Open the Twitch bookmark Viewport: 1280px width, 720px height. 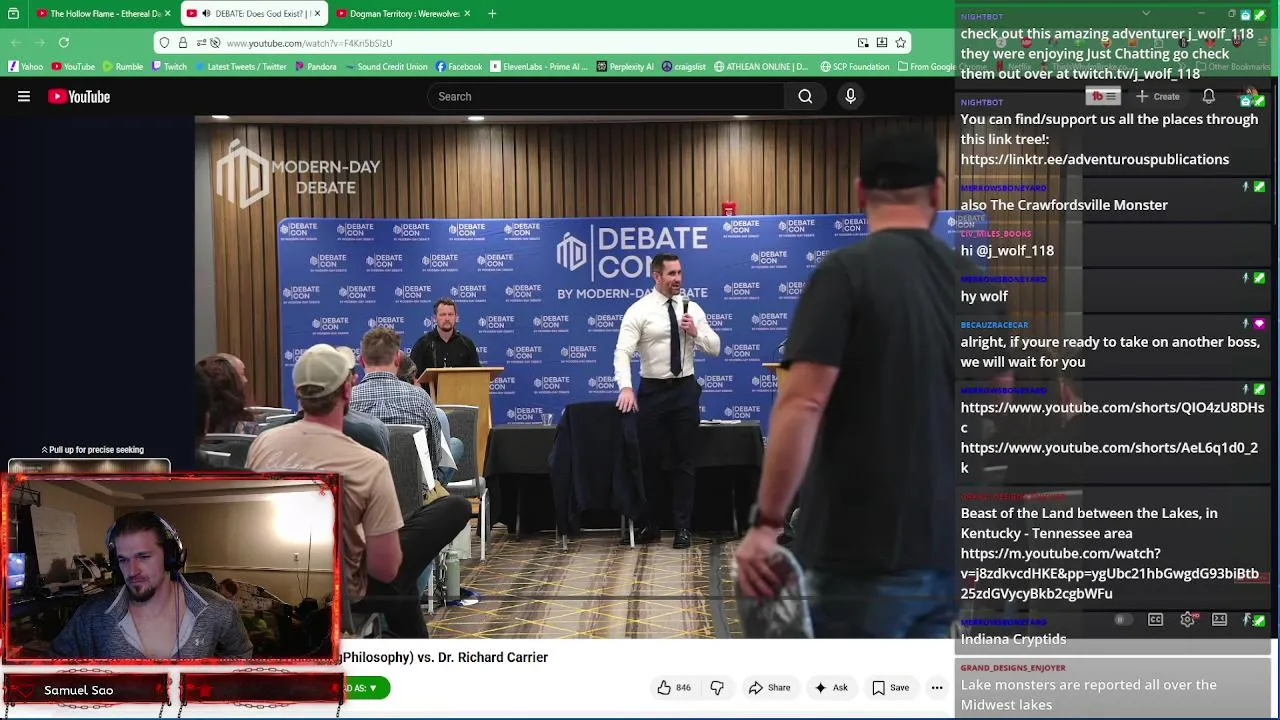point(169,67)
